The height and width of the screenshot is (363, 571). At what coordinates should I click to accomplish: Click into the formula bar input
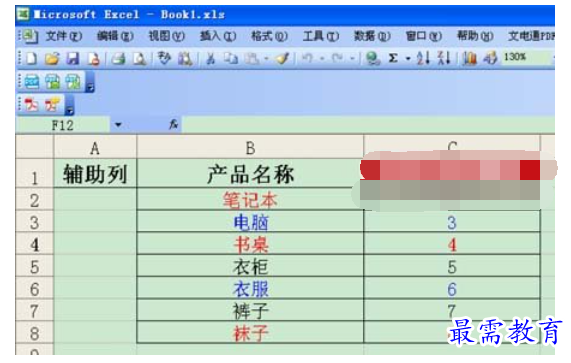[x=368, y=125]
